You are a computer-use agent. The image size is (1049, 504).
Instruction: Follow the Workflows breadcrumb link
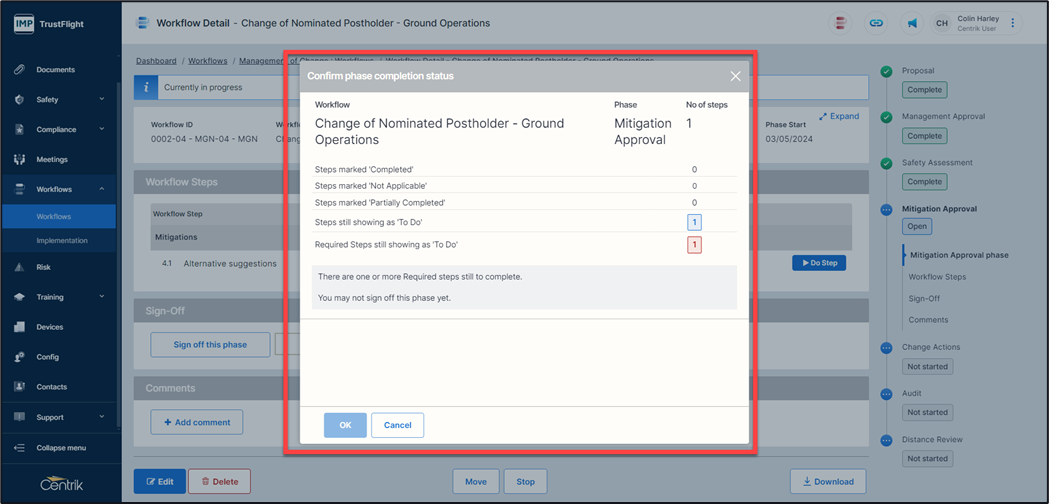tap(207, 61)
